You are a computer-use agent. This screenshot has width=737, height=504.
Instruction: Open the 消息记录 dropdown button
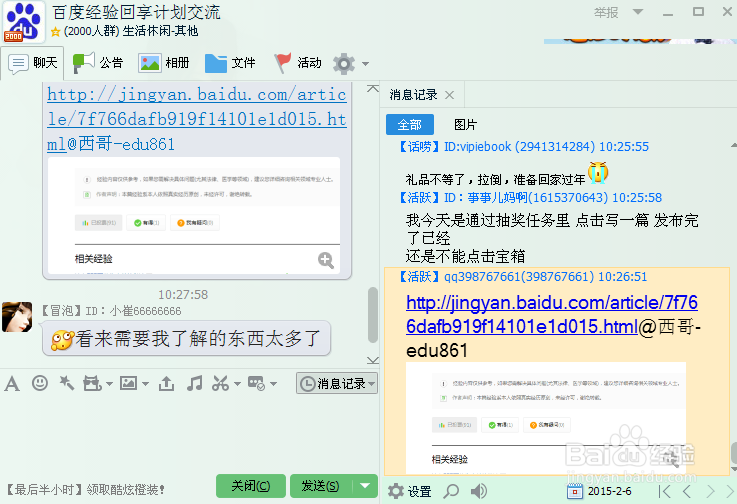337,384
